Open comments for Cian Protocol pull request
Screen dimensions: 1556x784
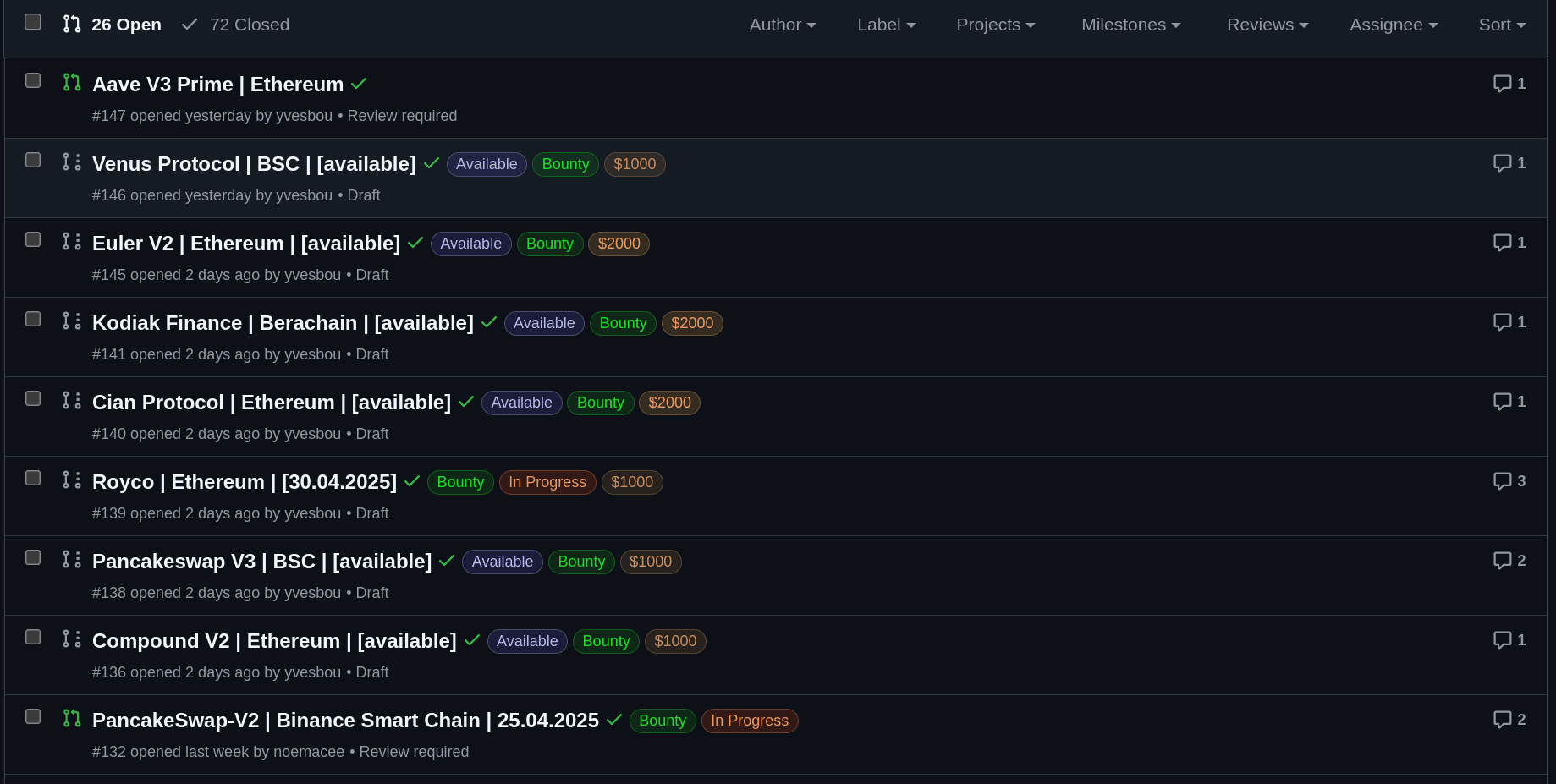(x=1509, y=402)
